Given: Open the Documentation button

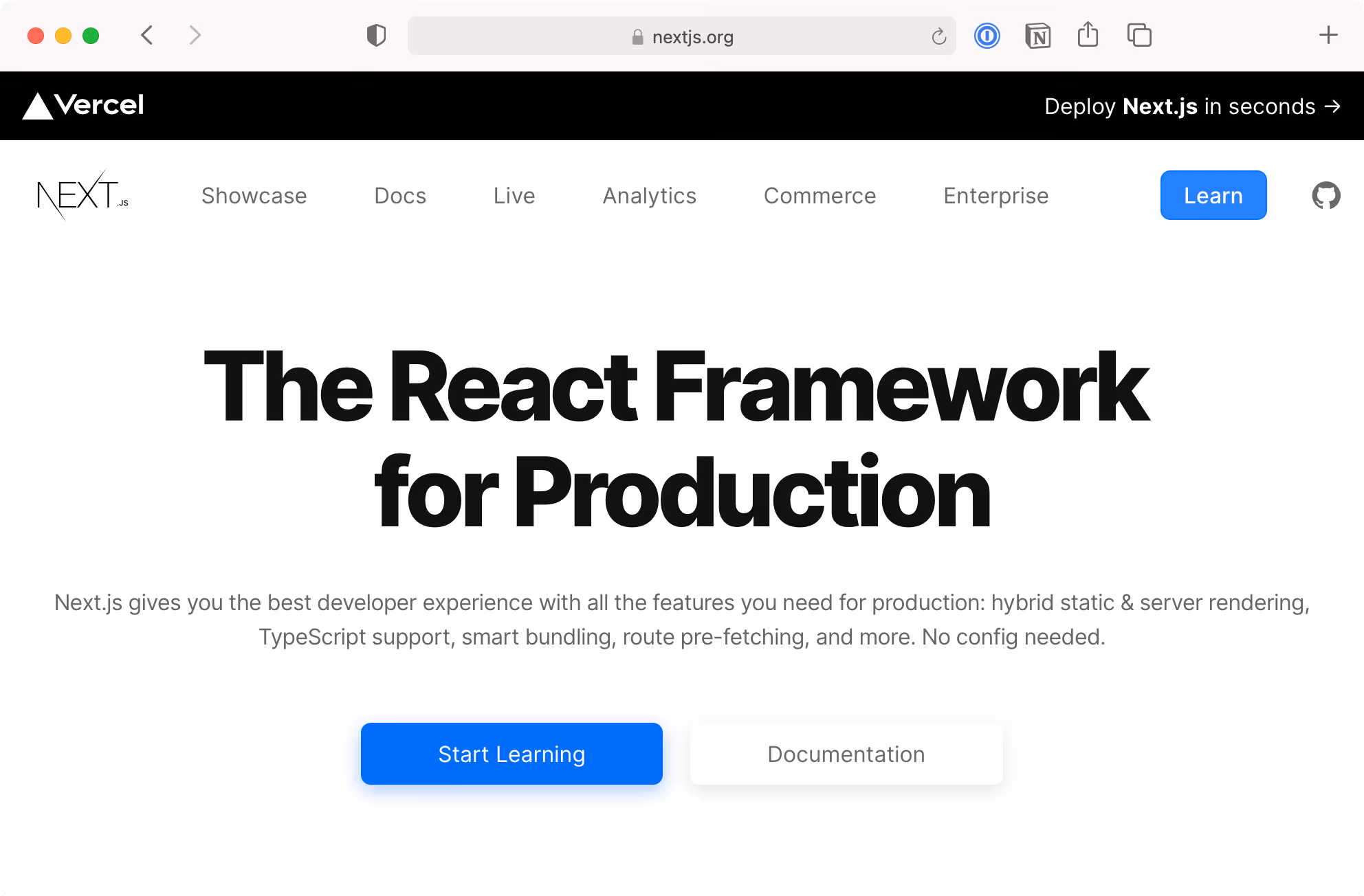Looking at the screenshot, I should point(846,754).
